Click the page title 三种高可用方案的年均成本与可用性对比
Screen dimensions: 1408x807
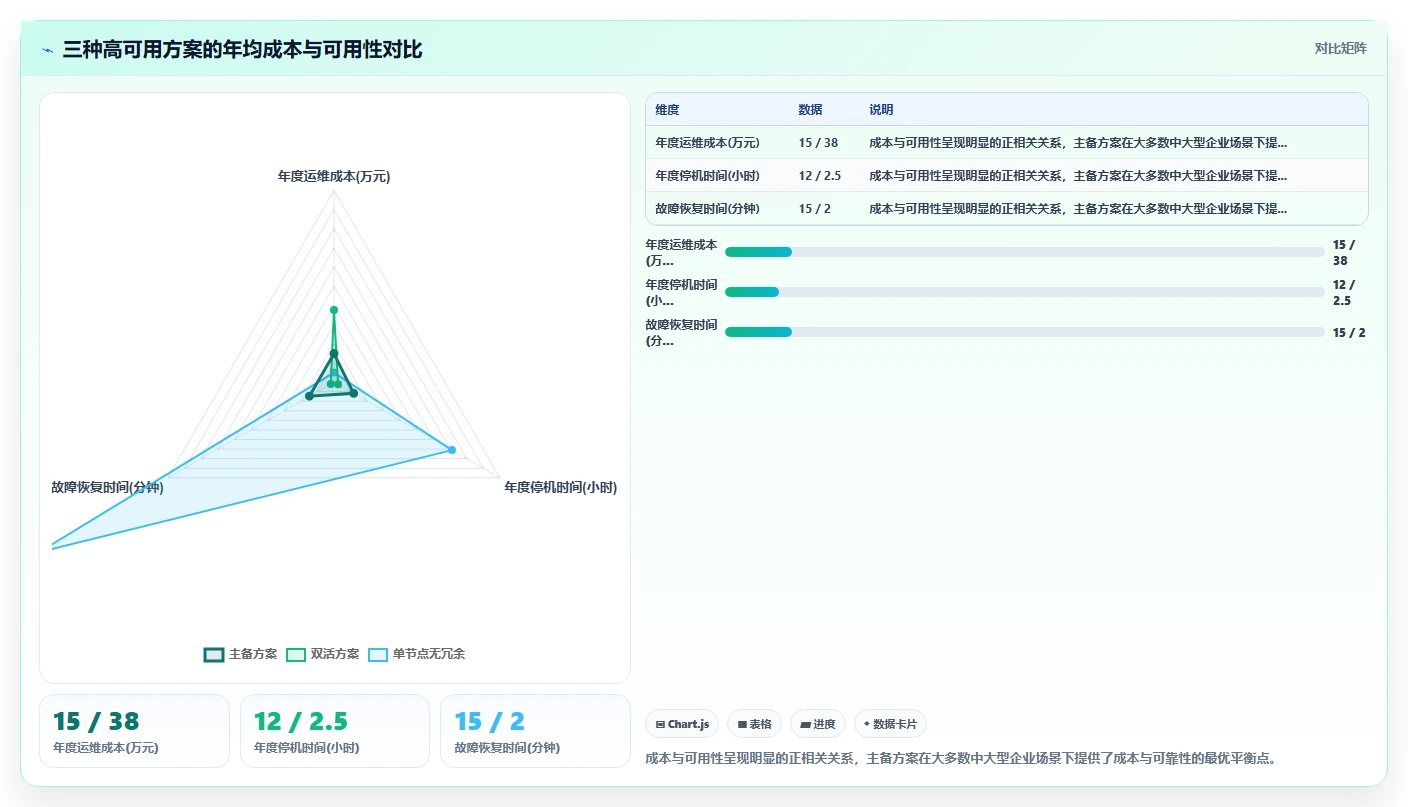click(x=242, y=49)
